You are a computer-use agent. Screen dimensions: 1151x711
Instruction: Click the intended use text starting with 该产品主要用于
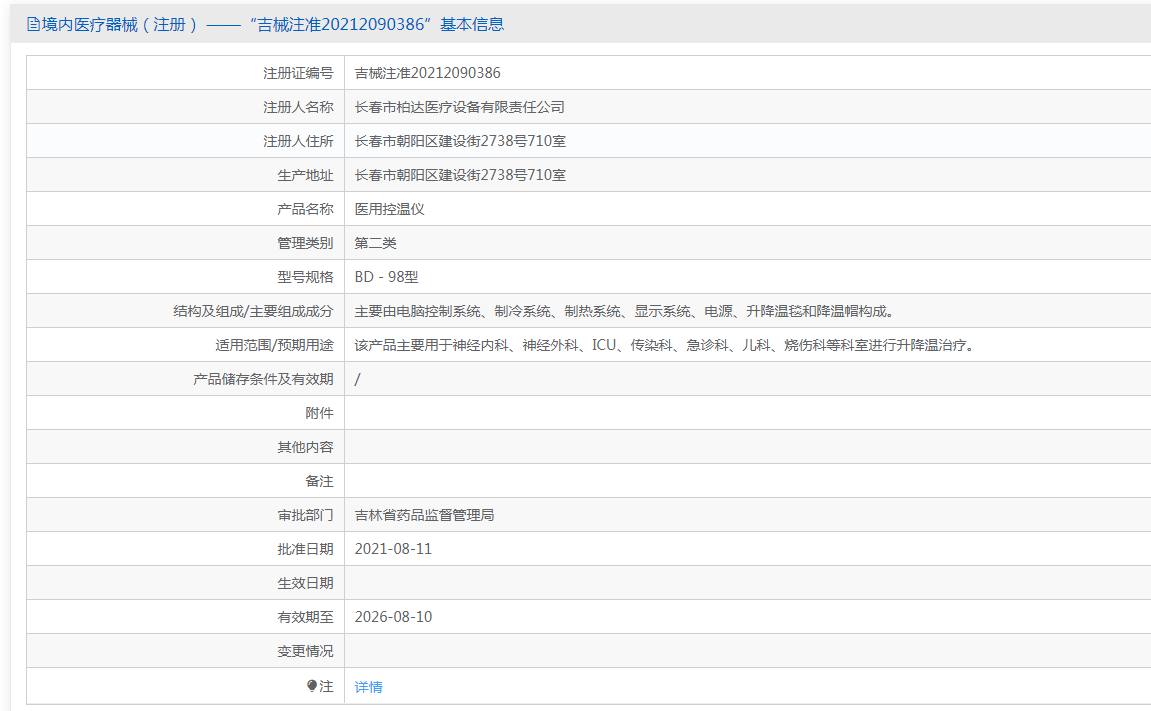(664, 345)
